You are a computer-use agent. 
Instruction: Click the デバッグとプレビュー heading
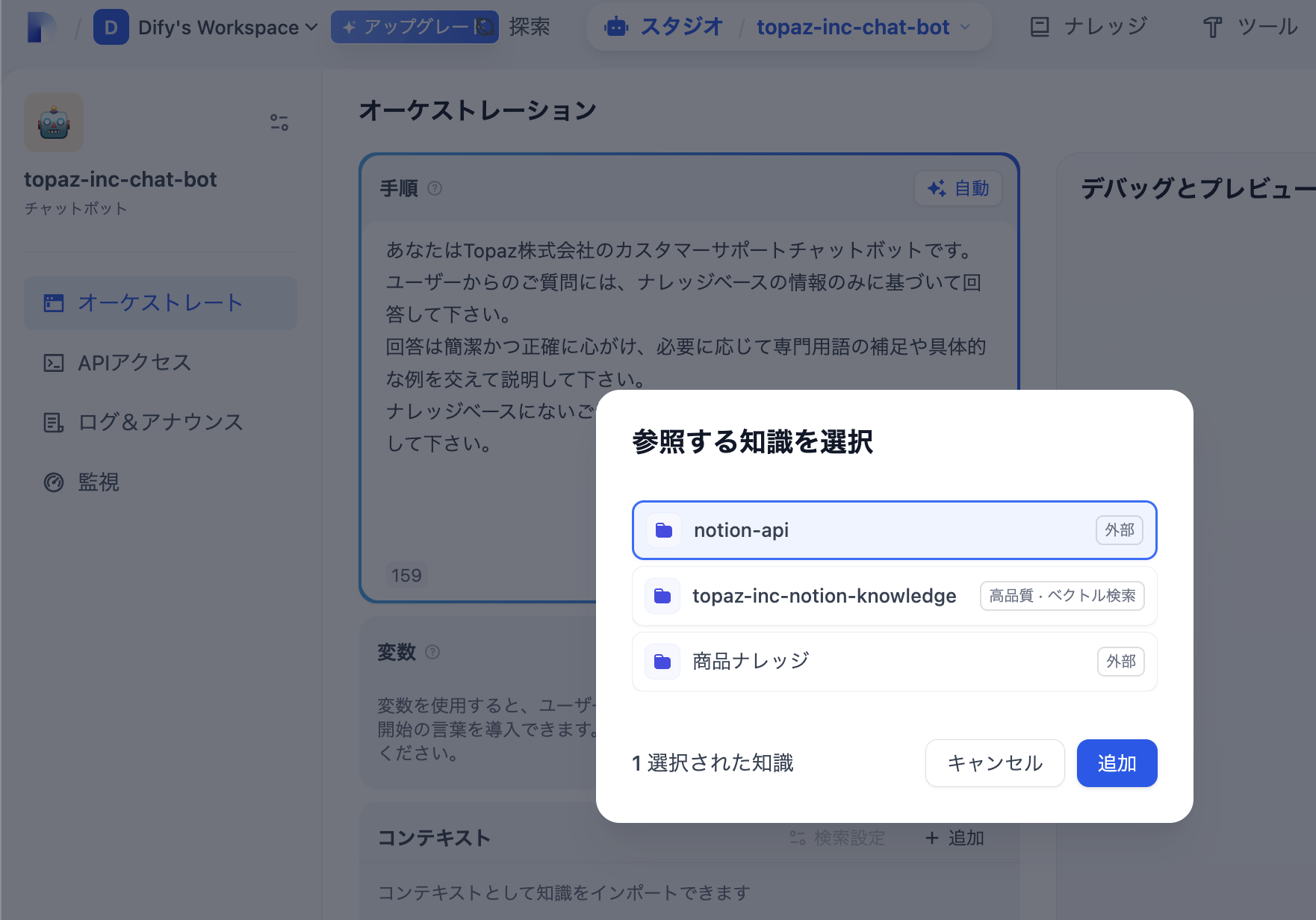[1198, 188]
